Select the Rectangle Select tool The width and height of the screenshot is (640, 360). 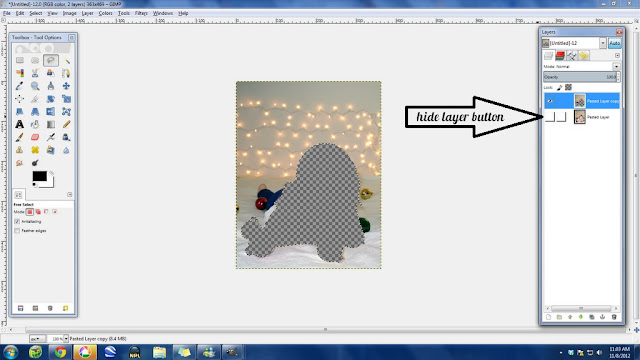click(x=20, y=60)
